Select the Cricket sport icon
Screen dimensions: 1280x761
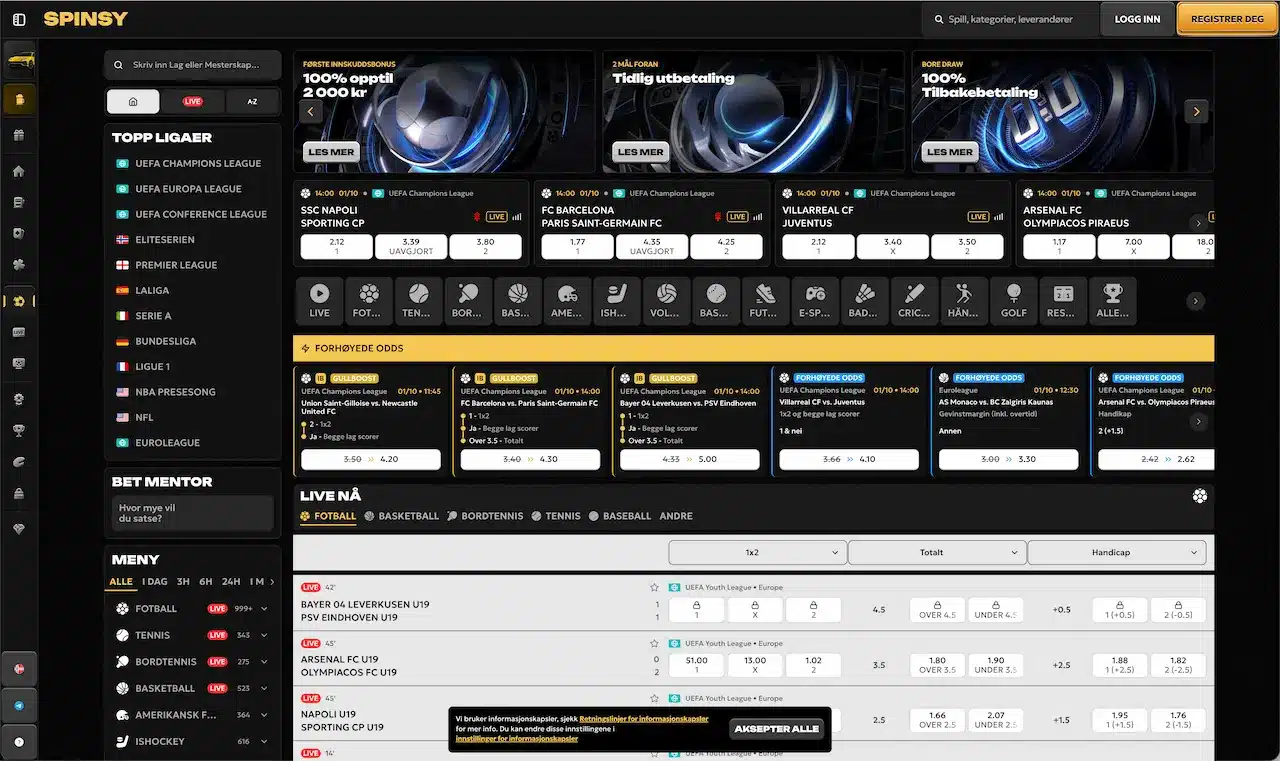914,301
